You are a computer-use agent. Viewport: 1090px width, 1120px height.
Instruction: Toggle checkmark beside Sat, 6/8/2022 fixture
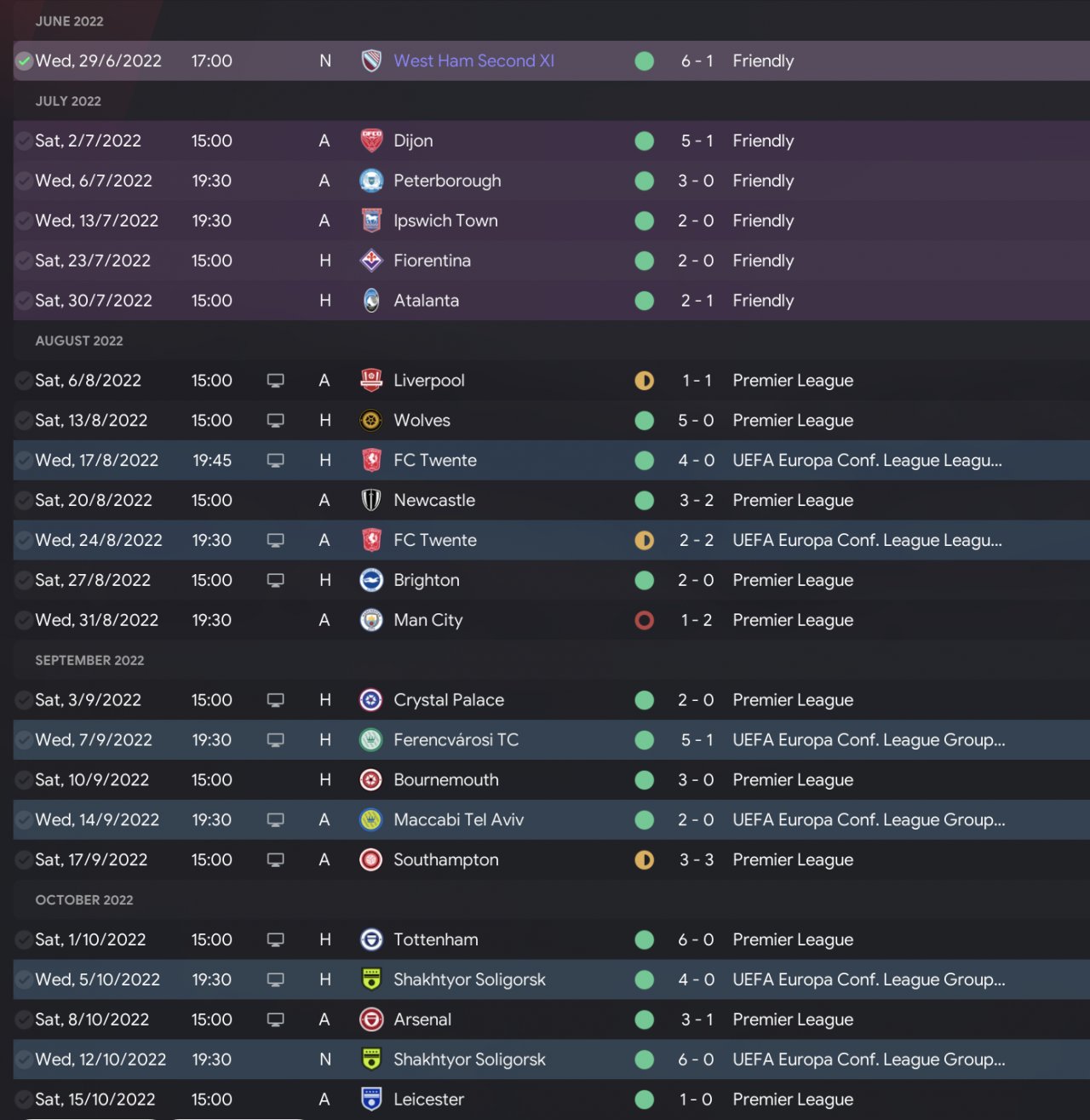pos(24,381)
